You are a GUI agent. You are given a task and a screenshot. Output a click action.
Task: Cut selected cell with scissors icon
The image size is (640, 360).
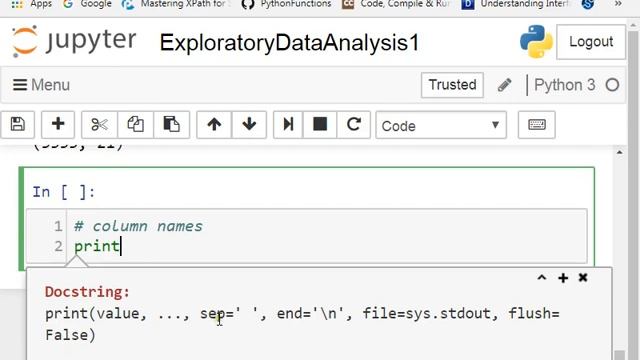(99, 124)
